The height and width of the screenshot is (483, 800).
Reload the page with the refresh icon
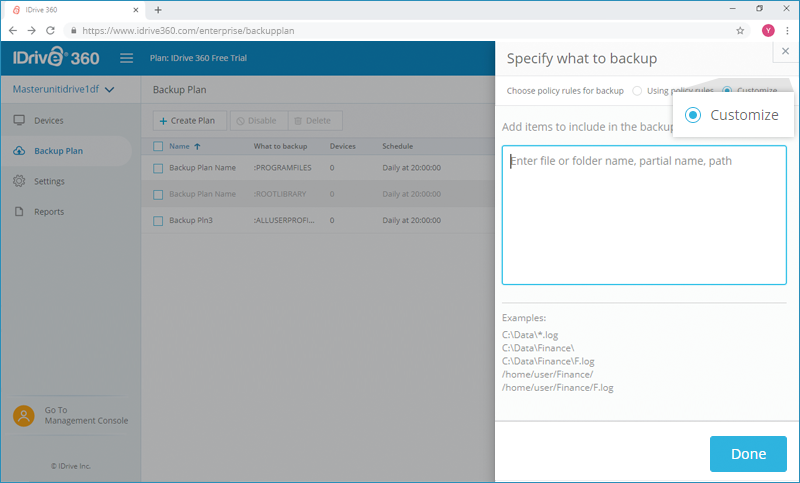pyautogui.click(x=50, y=31)
